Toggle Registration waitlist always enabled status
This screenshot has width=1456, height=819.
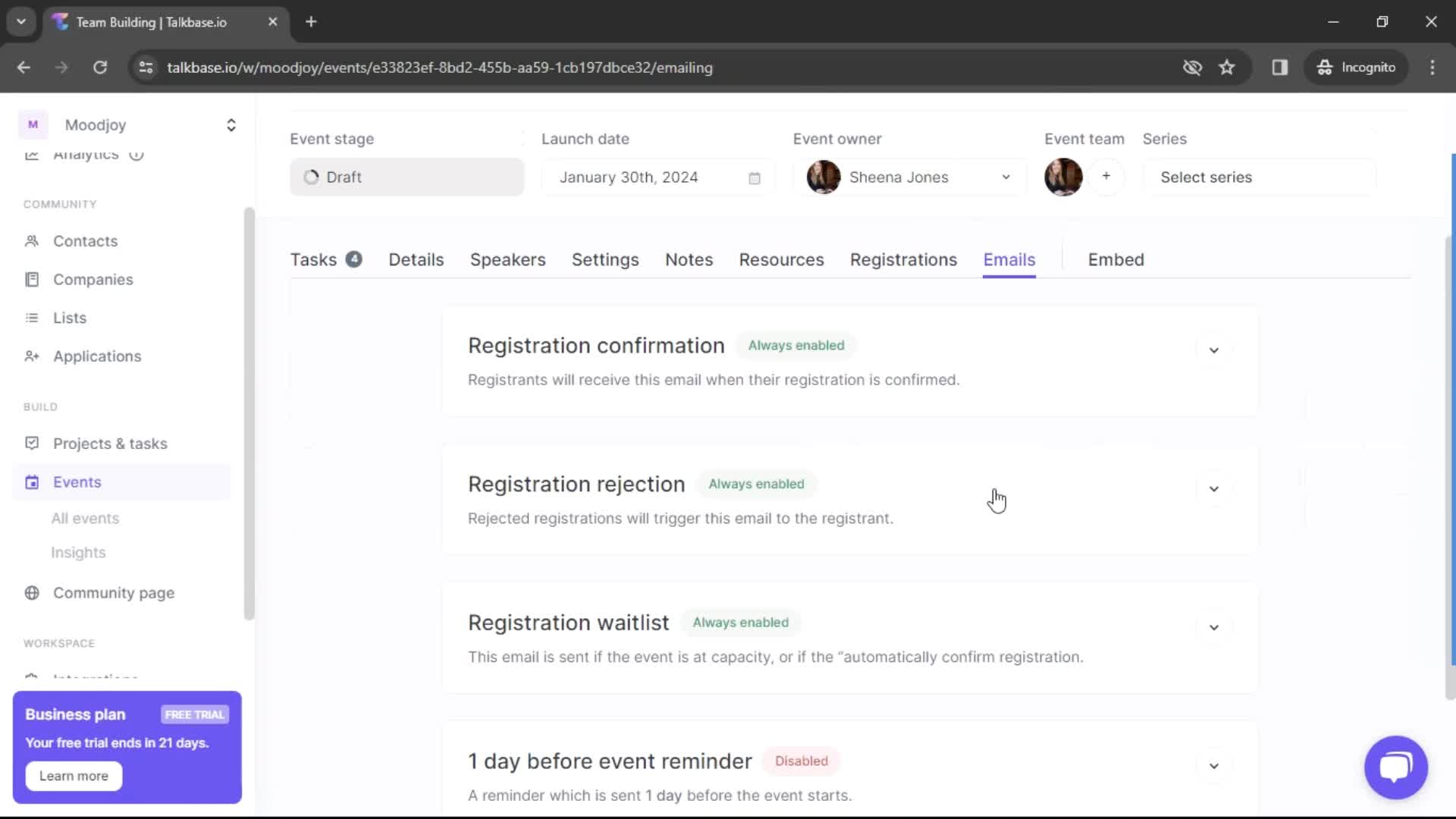pos(741,622)
